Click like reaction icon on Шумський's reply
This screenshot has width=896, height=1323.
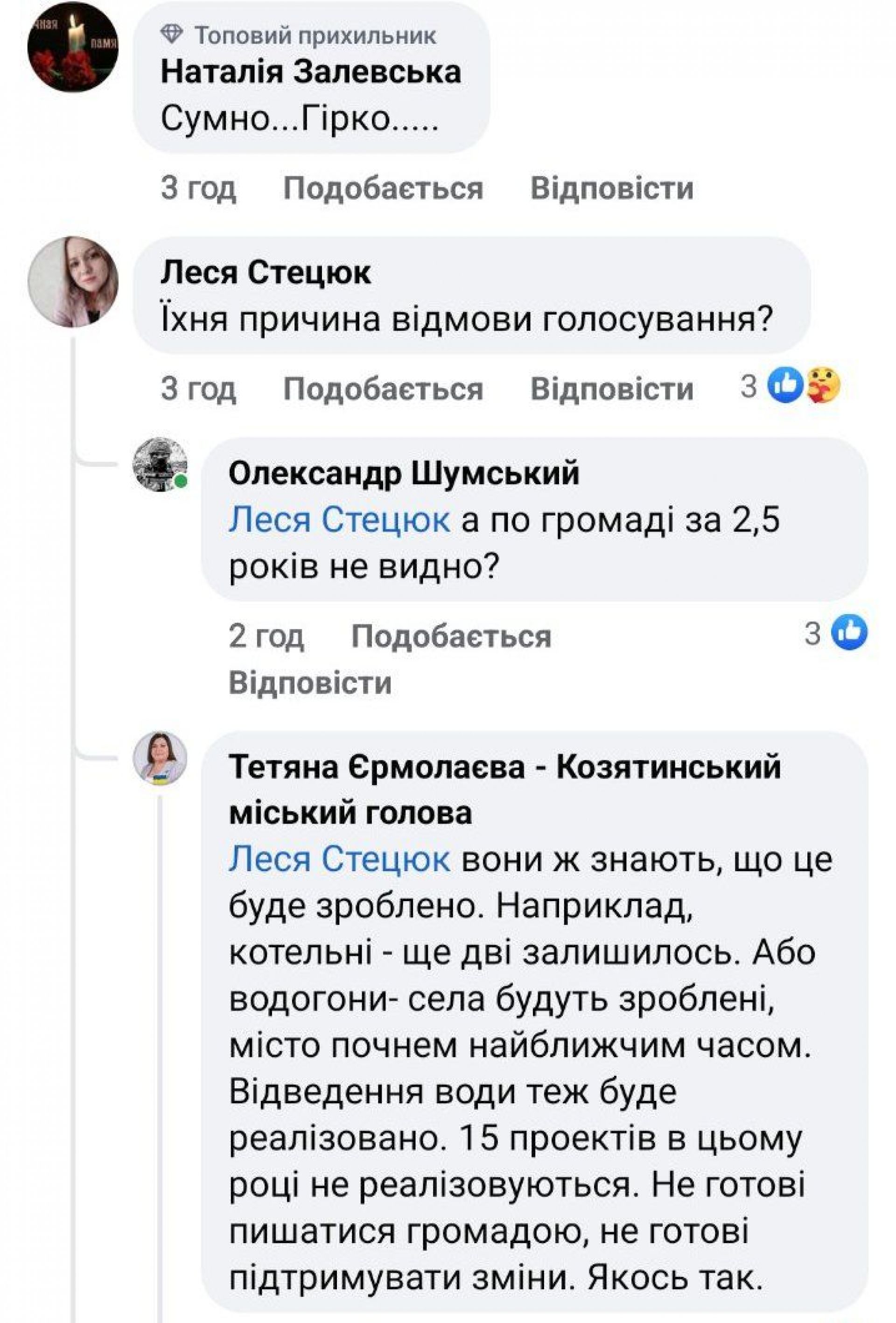coord(849,632)
